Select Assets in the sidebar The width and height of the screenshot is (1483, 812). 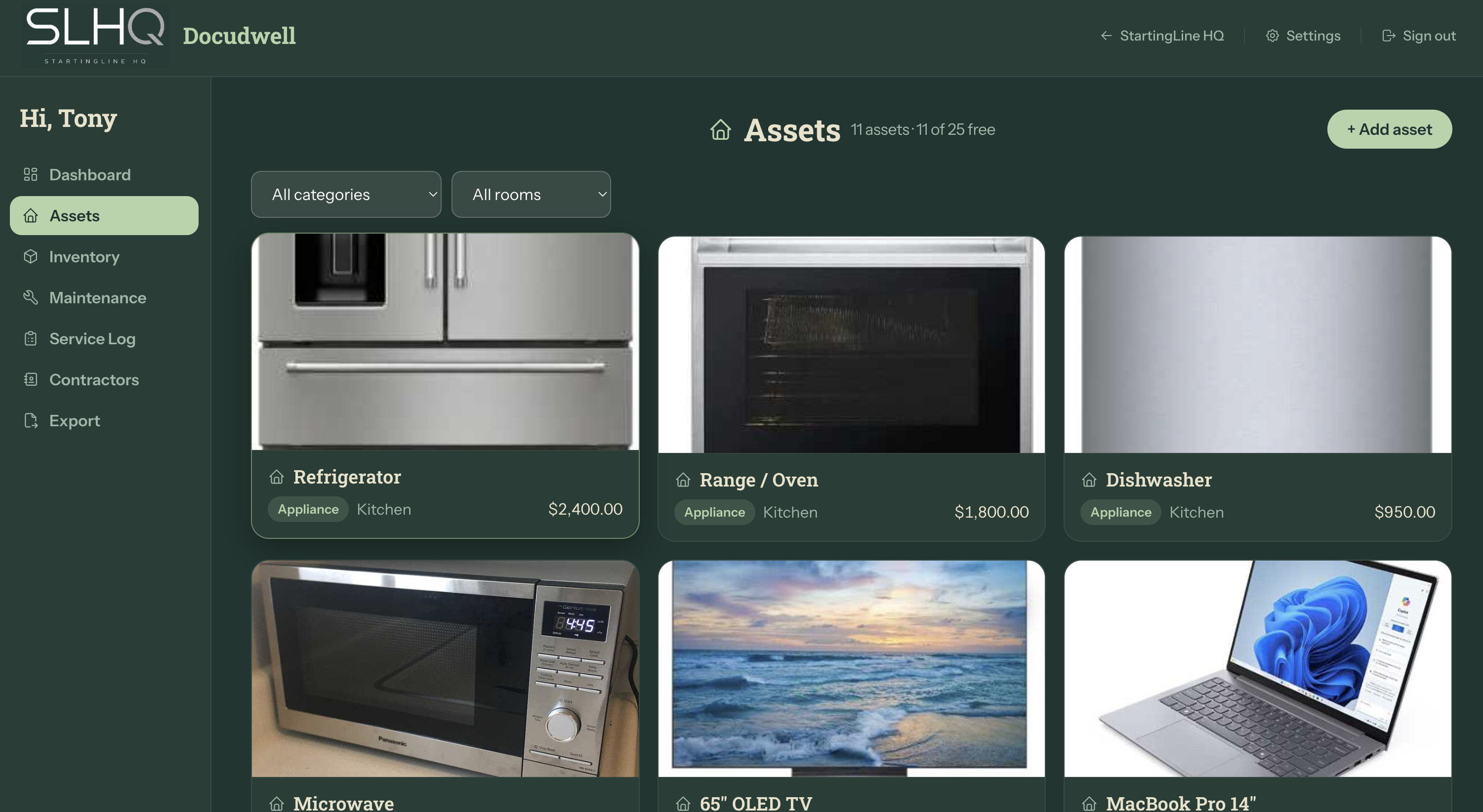click(104, 216)
